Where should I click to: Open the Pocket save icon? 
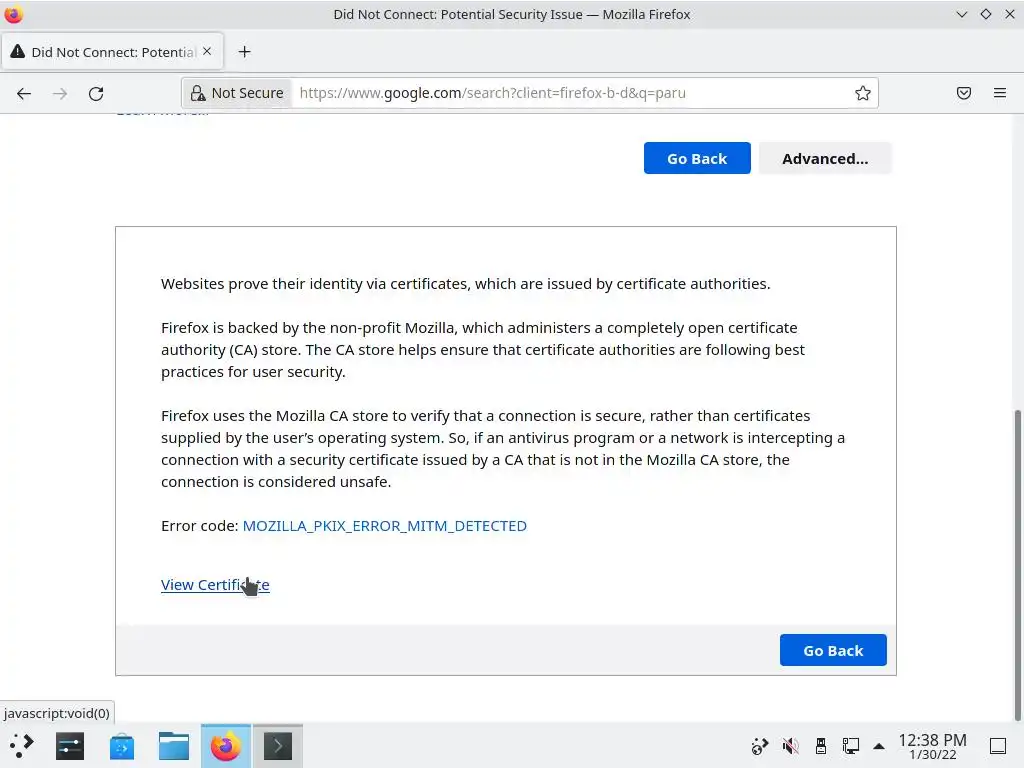(x=964, y=93)
